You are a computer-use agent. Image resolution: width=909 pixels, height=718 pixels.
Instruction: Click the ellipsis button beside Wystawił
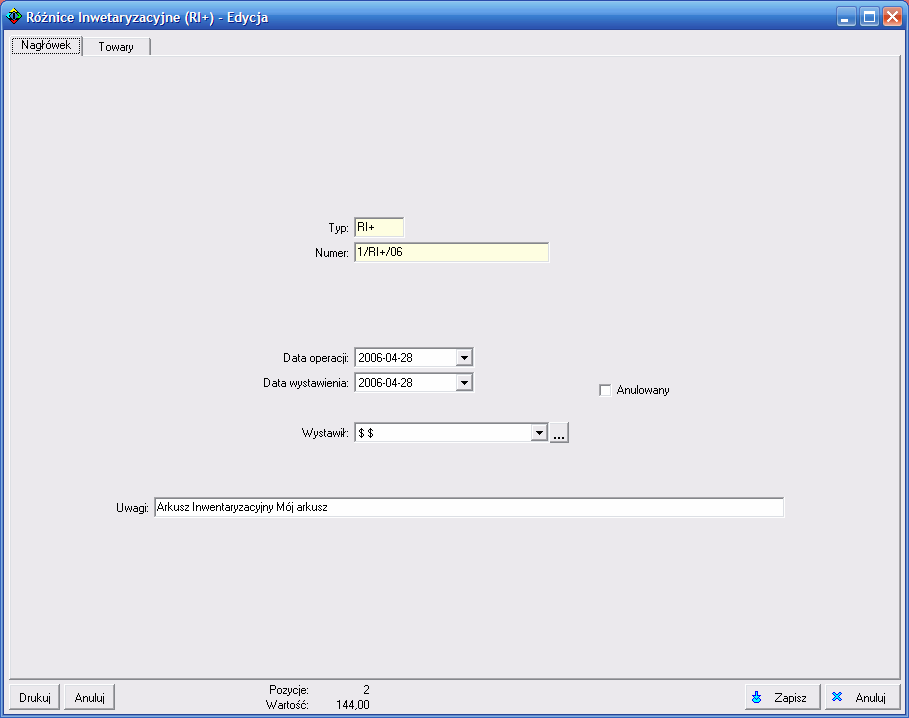click(559, 433)
